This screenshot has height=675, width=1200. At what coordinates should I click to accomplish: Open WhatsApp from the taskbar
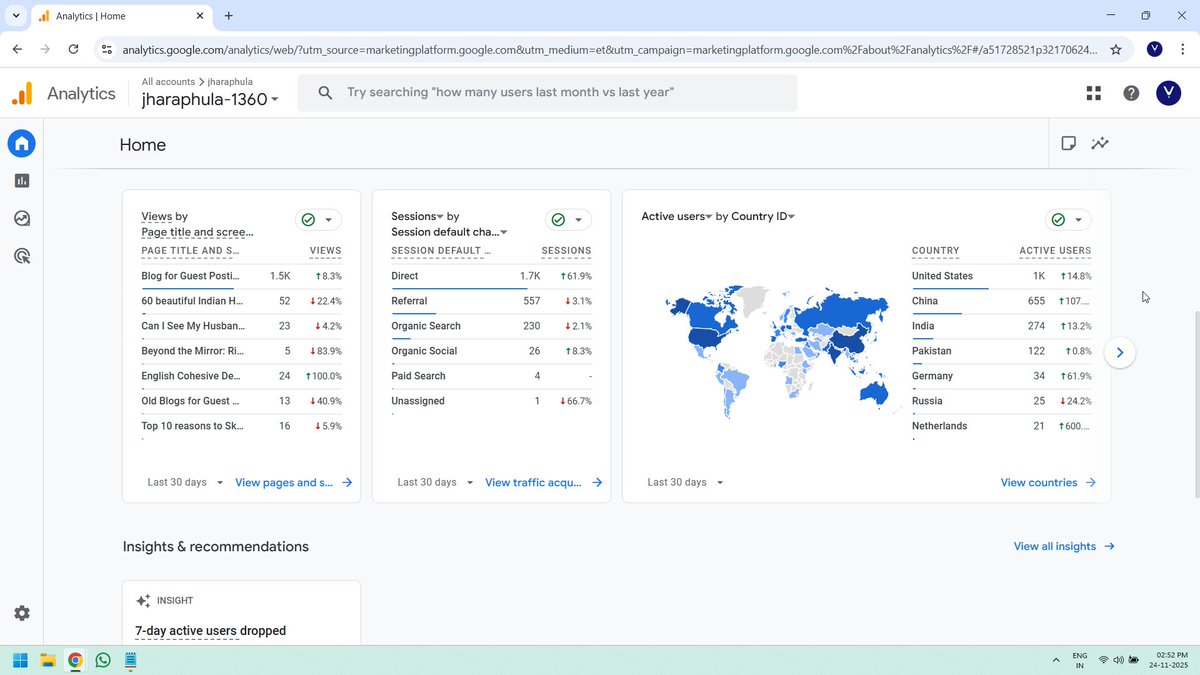[x=103, y=660]
